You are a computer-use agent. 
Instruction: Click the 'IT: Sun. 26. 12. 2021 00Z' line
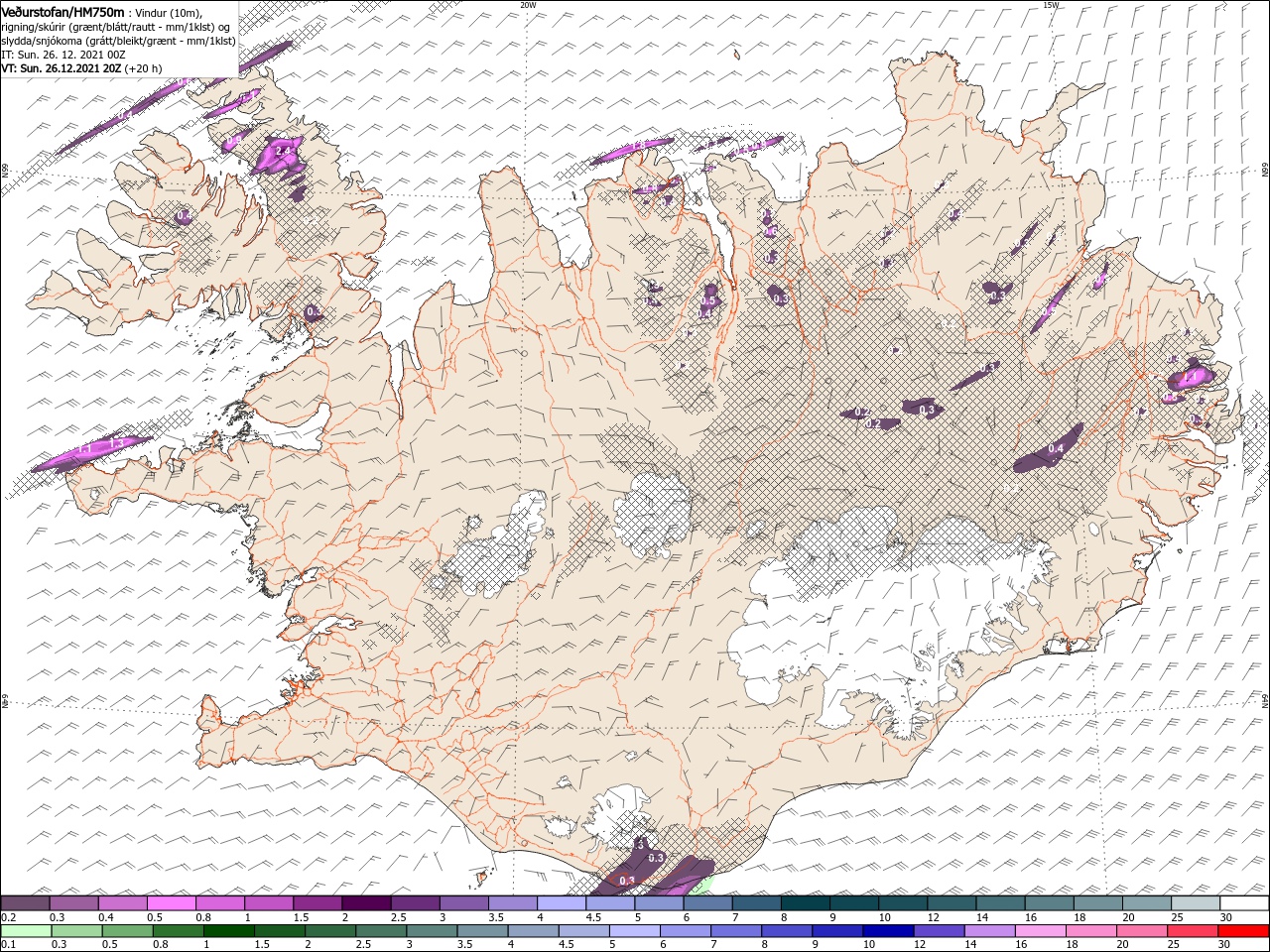click(x=63, y=55)
